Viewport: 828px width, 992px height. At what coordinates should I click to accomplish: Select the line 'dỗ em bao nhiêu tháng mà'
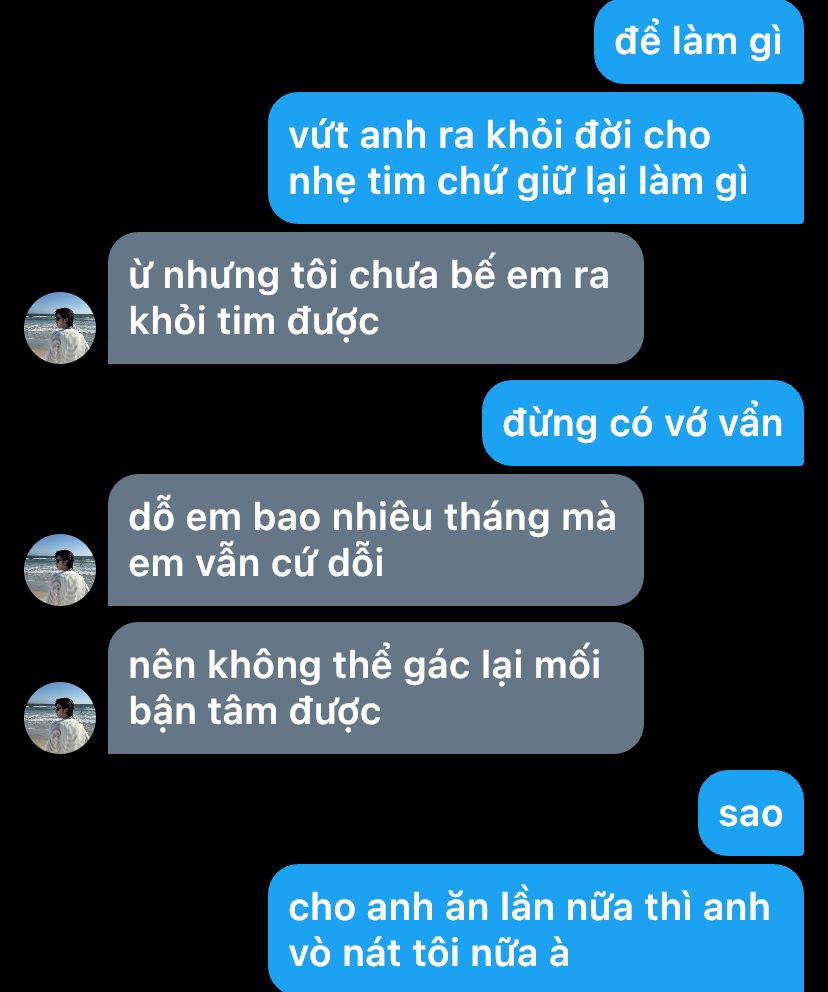pyautogui.click(x=372, y=518)
